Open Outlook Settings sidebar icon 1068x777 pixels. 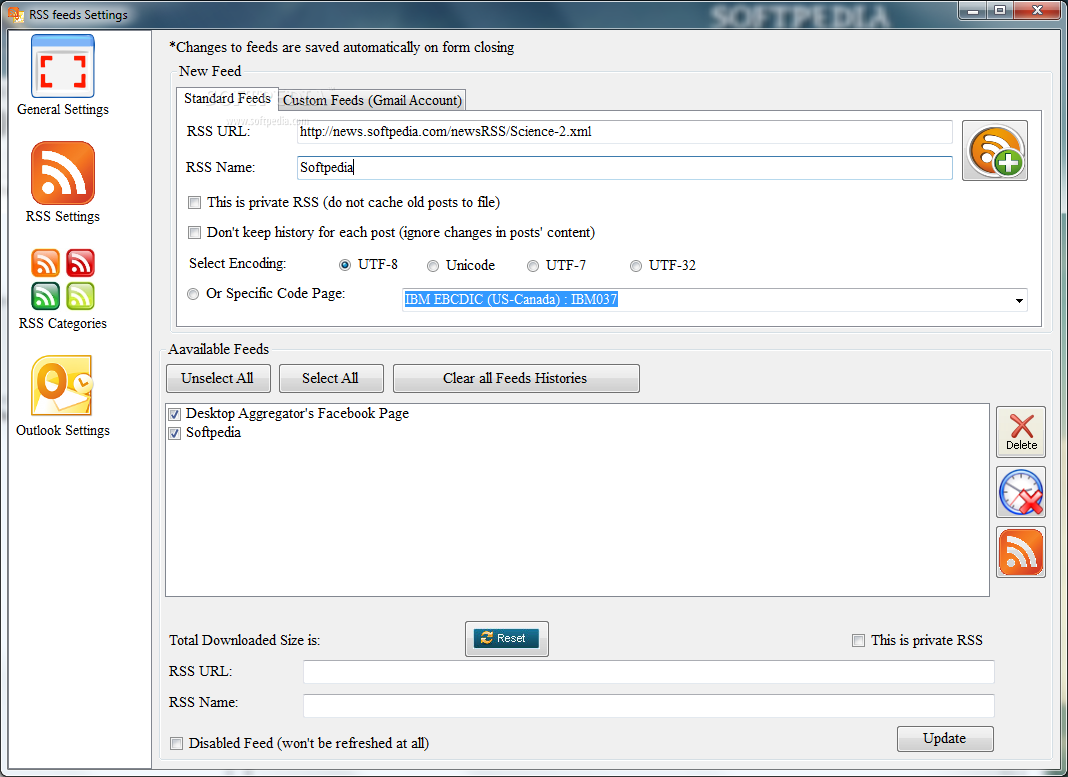63,385
